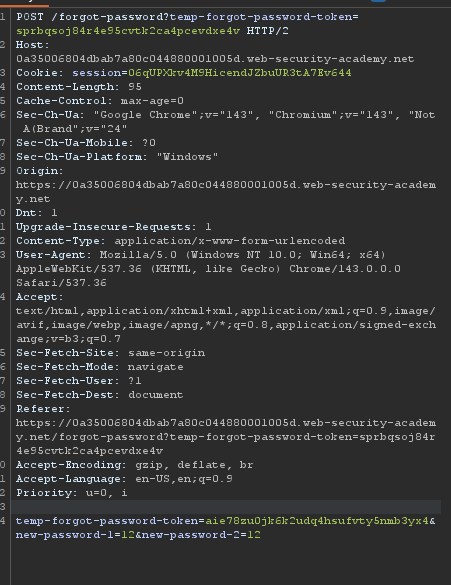Click the Priority header line
The height and width of the screenshot is (585, 451).
[x=72, y=492]
